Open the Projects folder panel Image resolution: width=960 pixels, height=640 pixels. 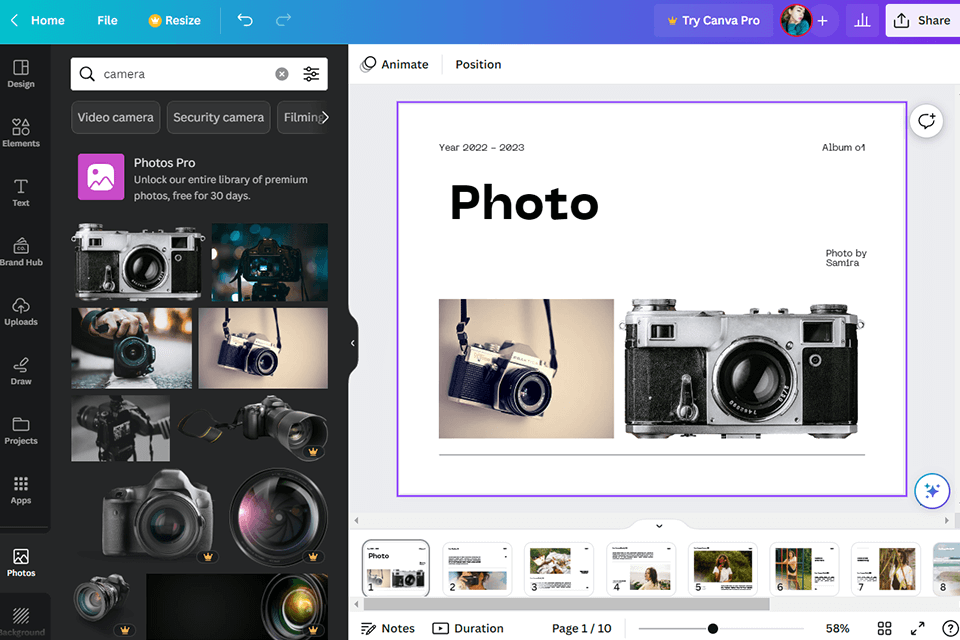click(x=21, y=430)
